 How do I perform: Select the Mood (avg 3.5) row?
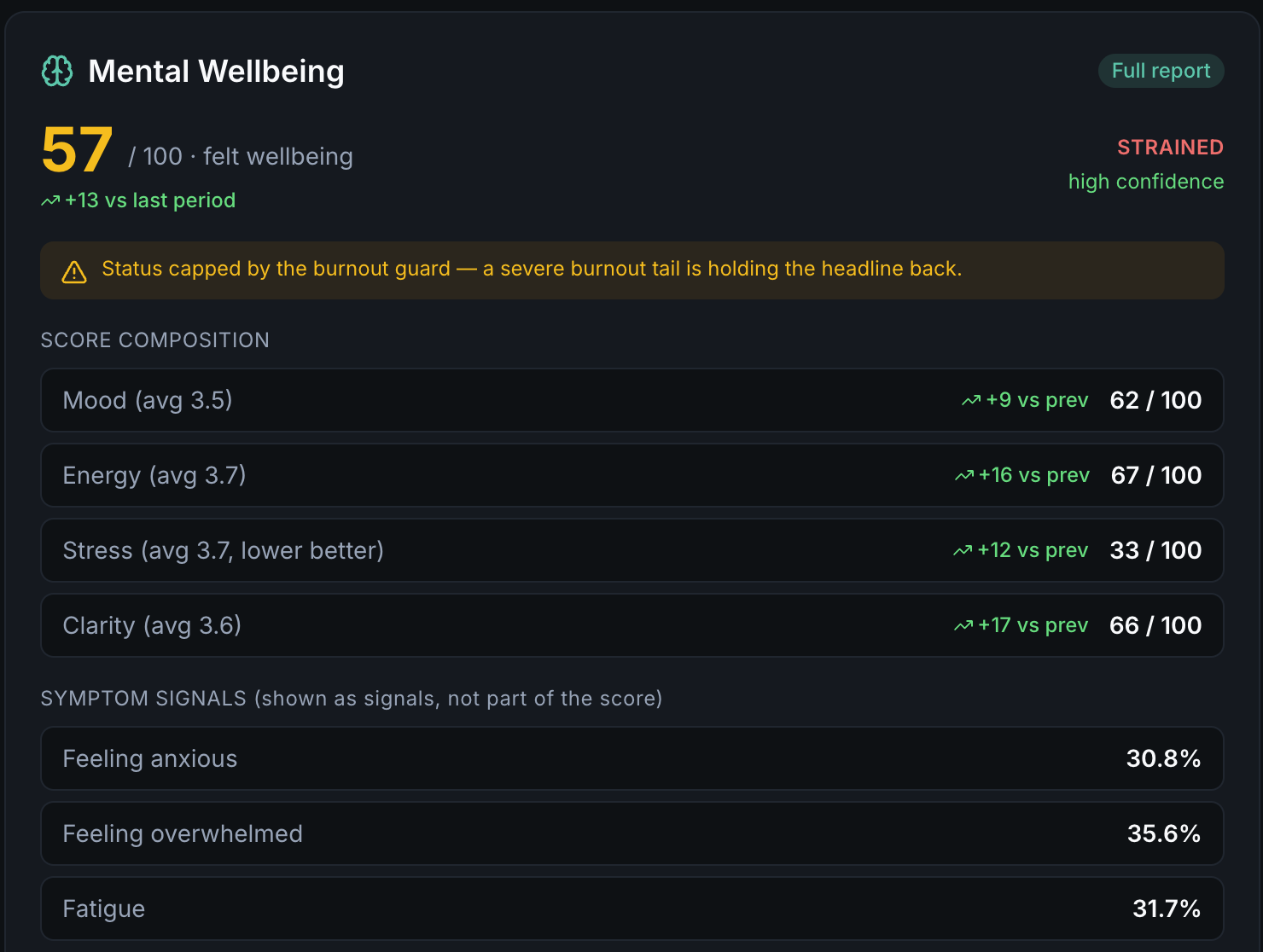[632, 400]
